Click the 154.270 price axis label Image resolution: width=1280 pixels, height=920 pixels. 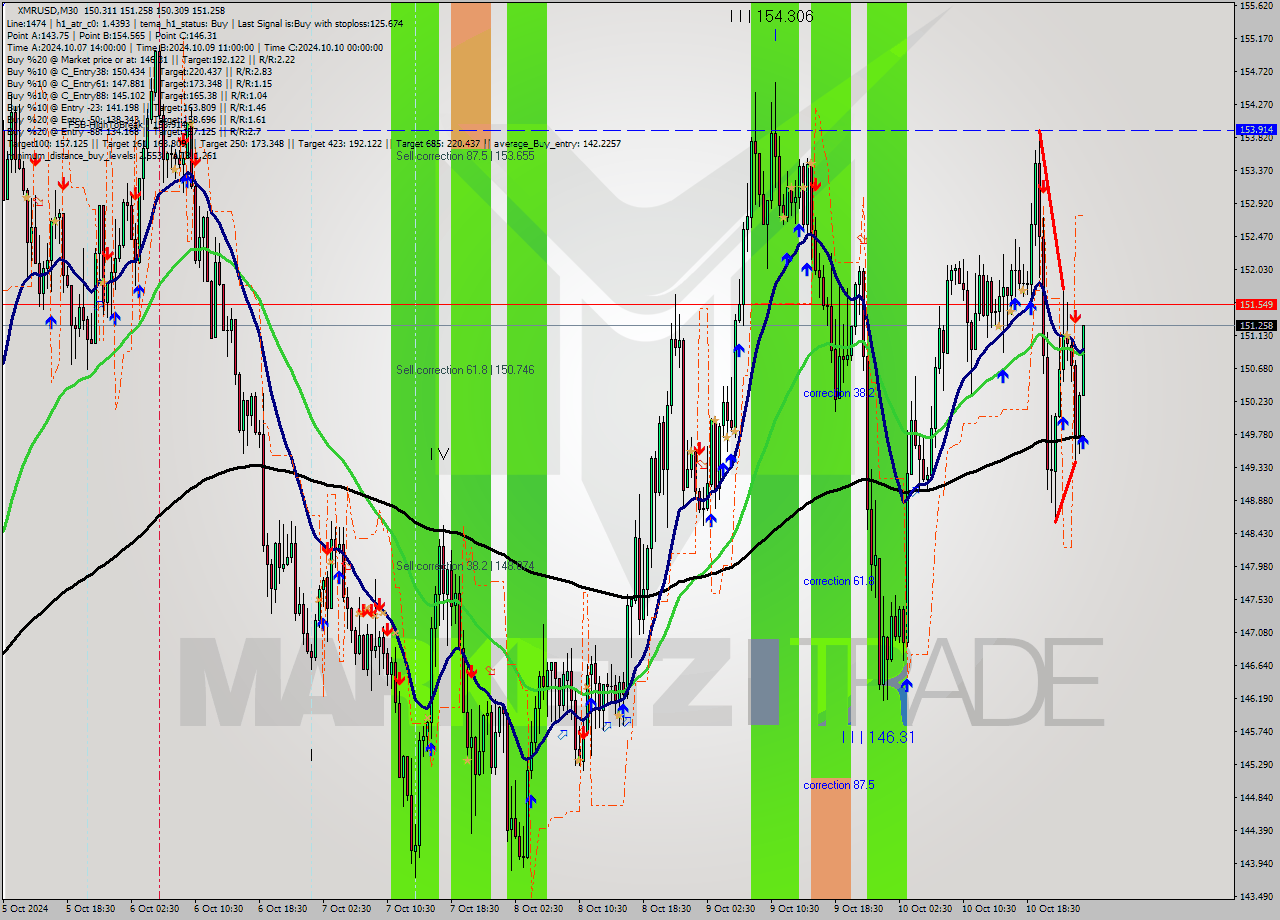pos(1256,105)
